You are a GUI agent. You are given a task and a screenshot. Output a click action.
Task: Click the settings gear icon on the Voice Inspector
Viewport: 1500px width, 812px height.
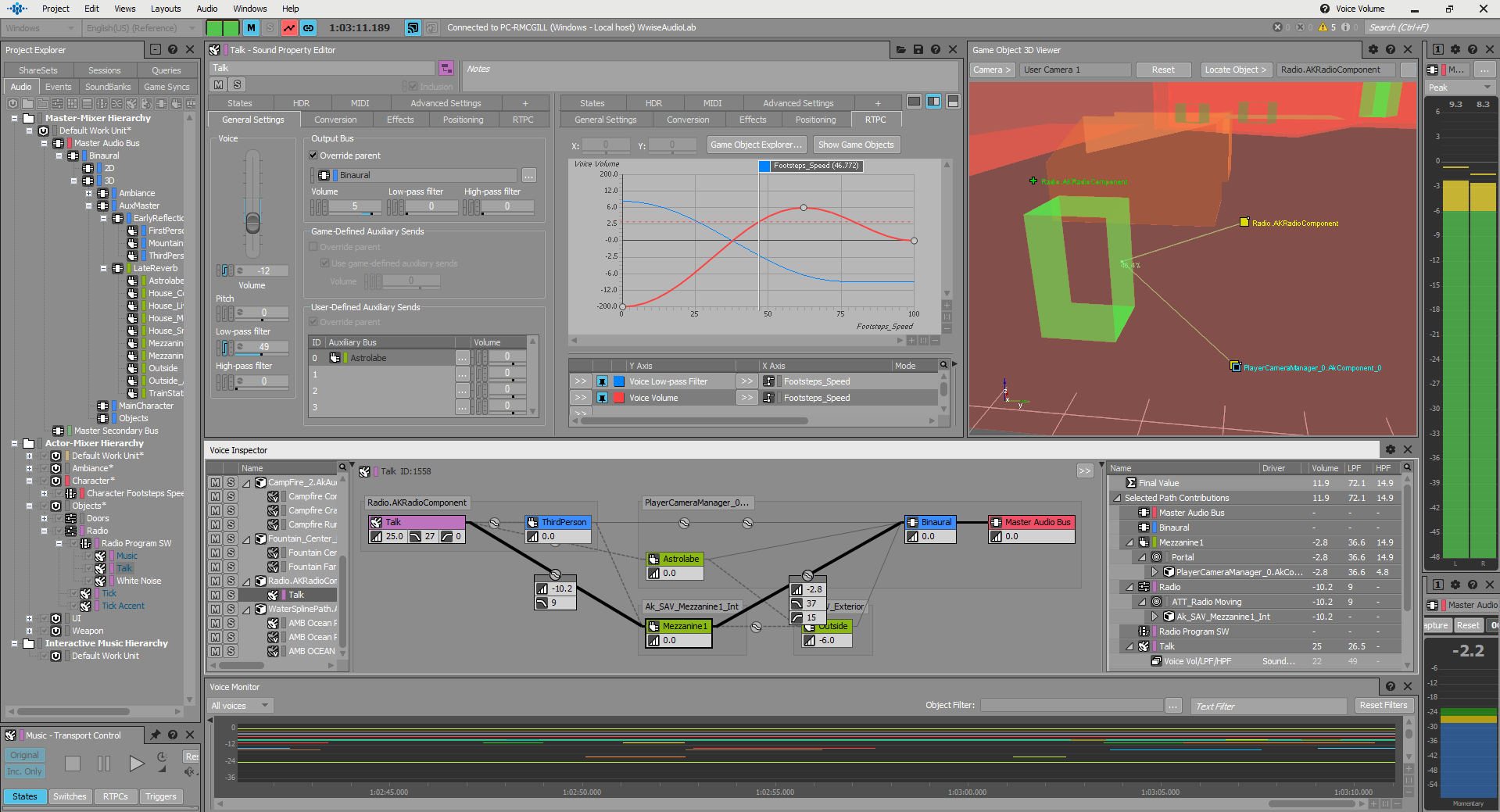(1391, 449)
